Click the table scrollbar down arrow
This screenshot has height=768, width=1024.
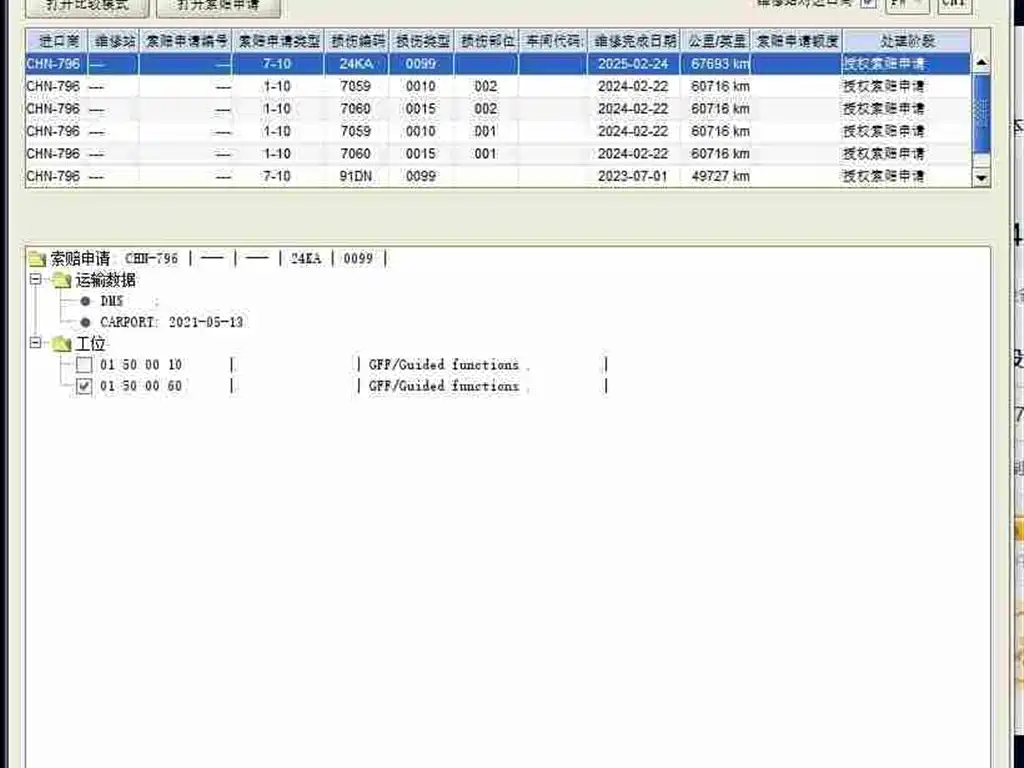(x=981, y=178)
